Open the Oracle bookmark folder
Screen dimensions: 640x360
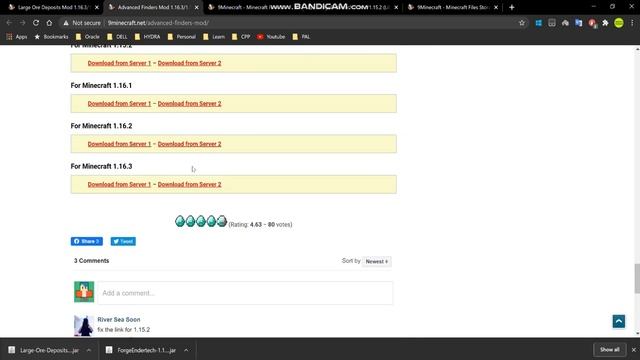click(x=87, y=37)
